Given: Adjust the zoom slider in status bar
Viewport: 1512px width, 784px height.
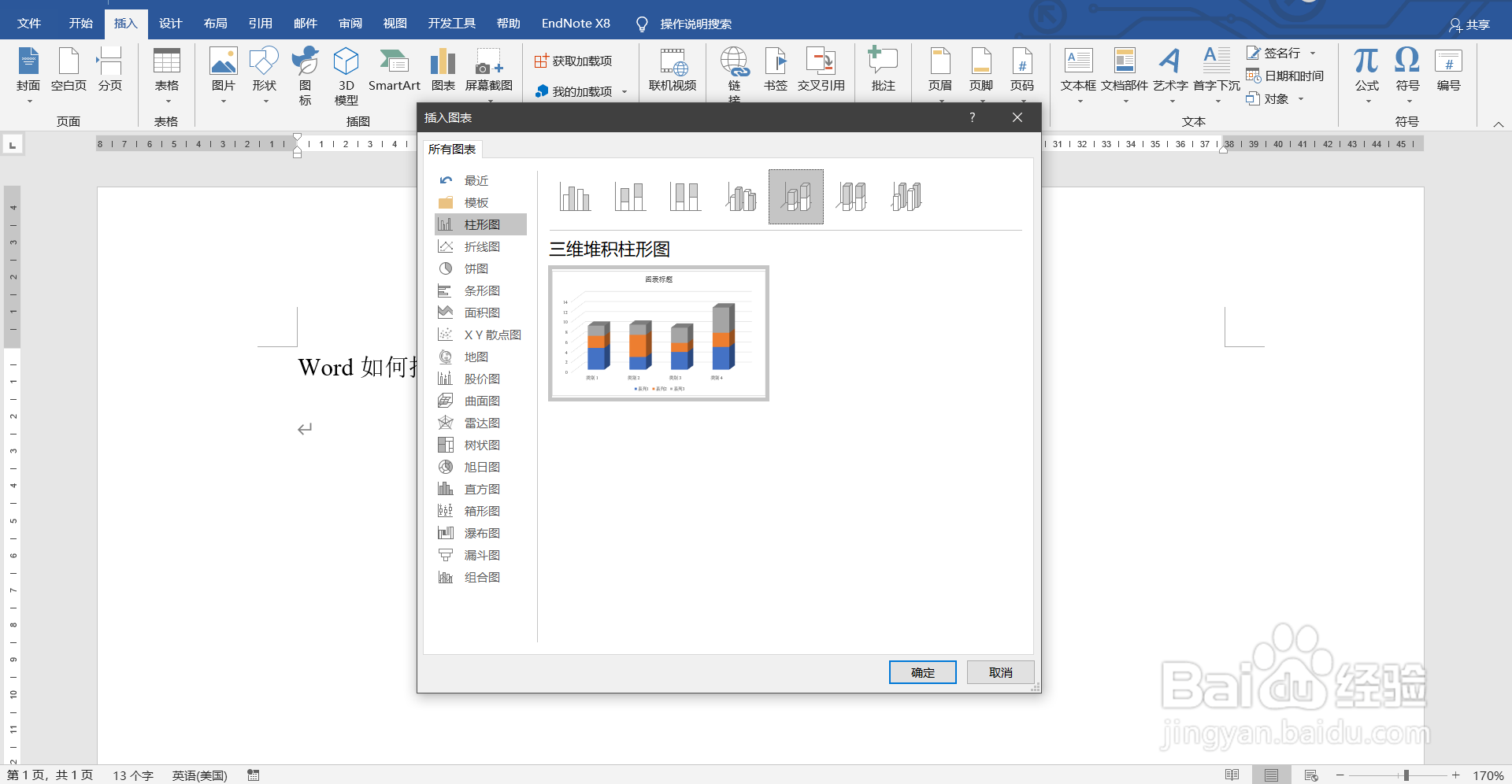Looking at the screenshot, I should 1406,775.
